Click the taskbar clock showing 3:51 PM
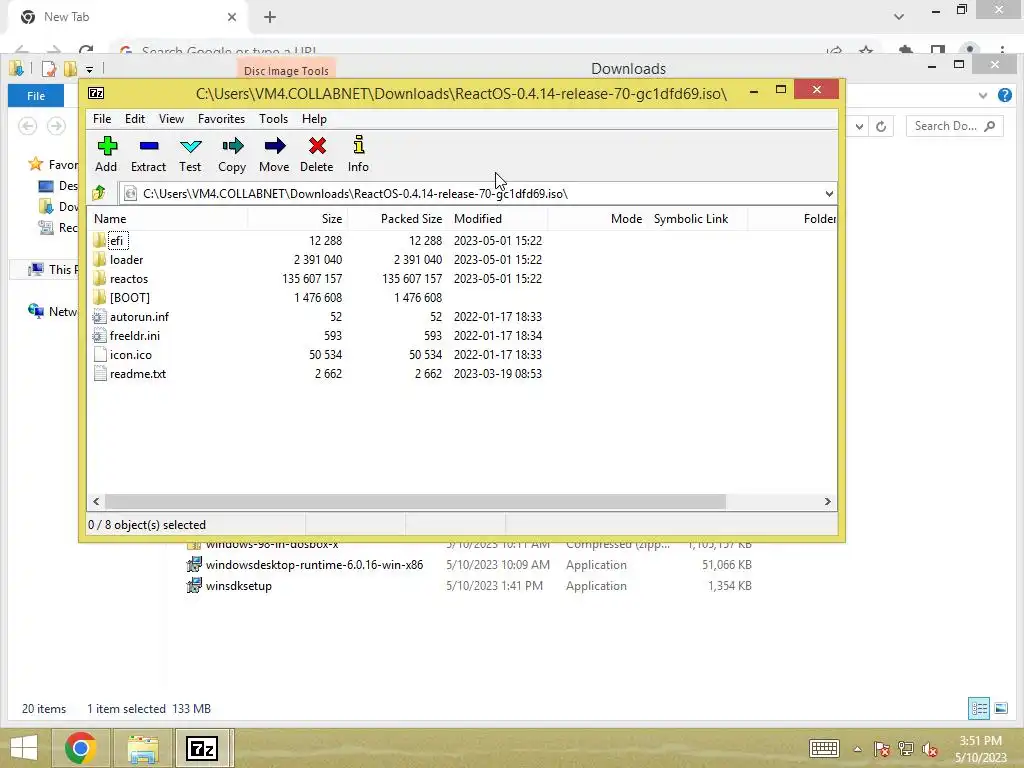Viewport: 1024px width, 768px height. point(980,748)
